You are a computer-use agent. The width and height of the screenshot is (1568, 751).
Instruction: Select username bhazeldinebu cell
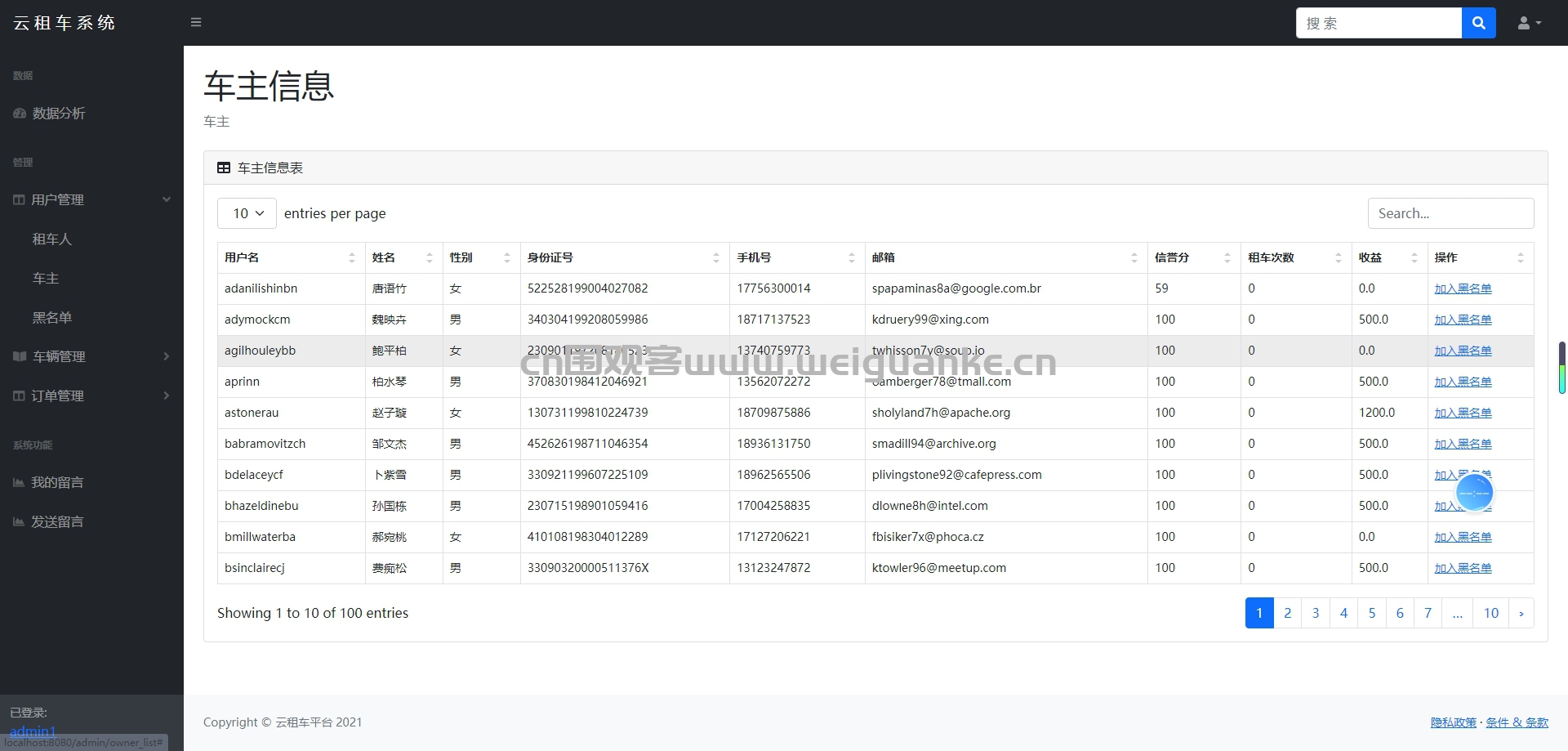291,506
